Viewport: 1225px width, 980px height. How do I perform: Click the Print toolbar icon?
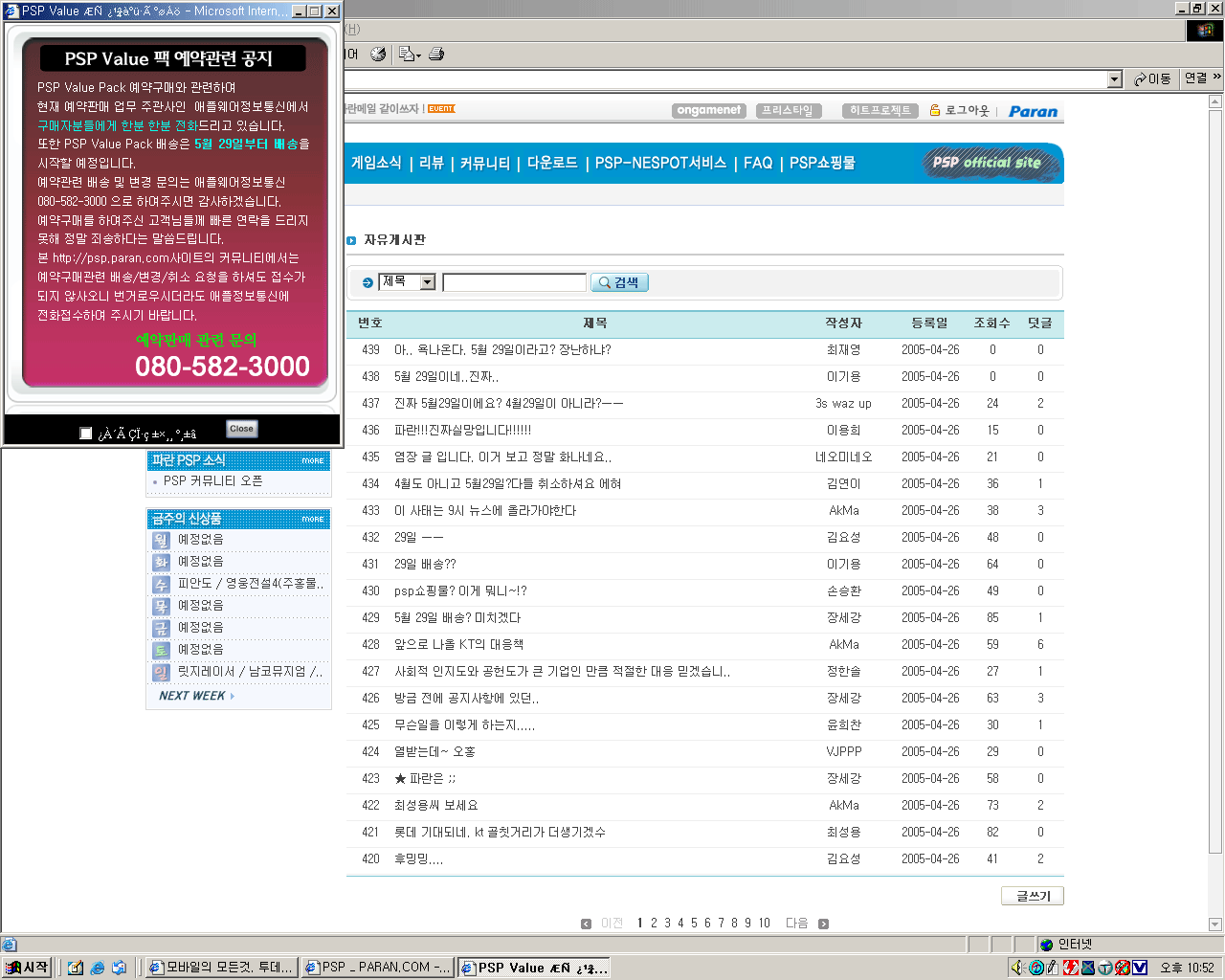point(436,55)
